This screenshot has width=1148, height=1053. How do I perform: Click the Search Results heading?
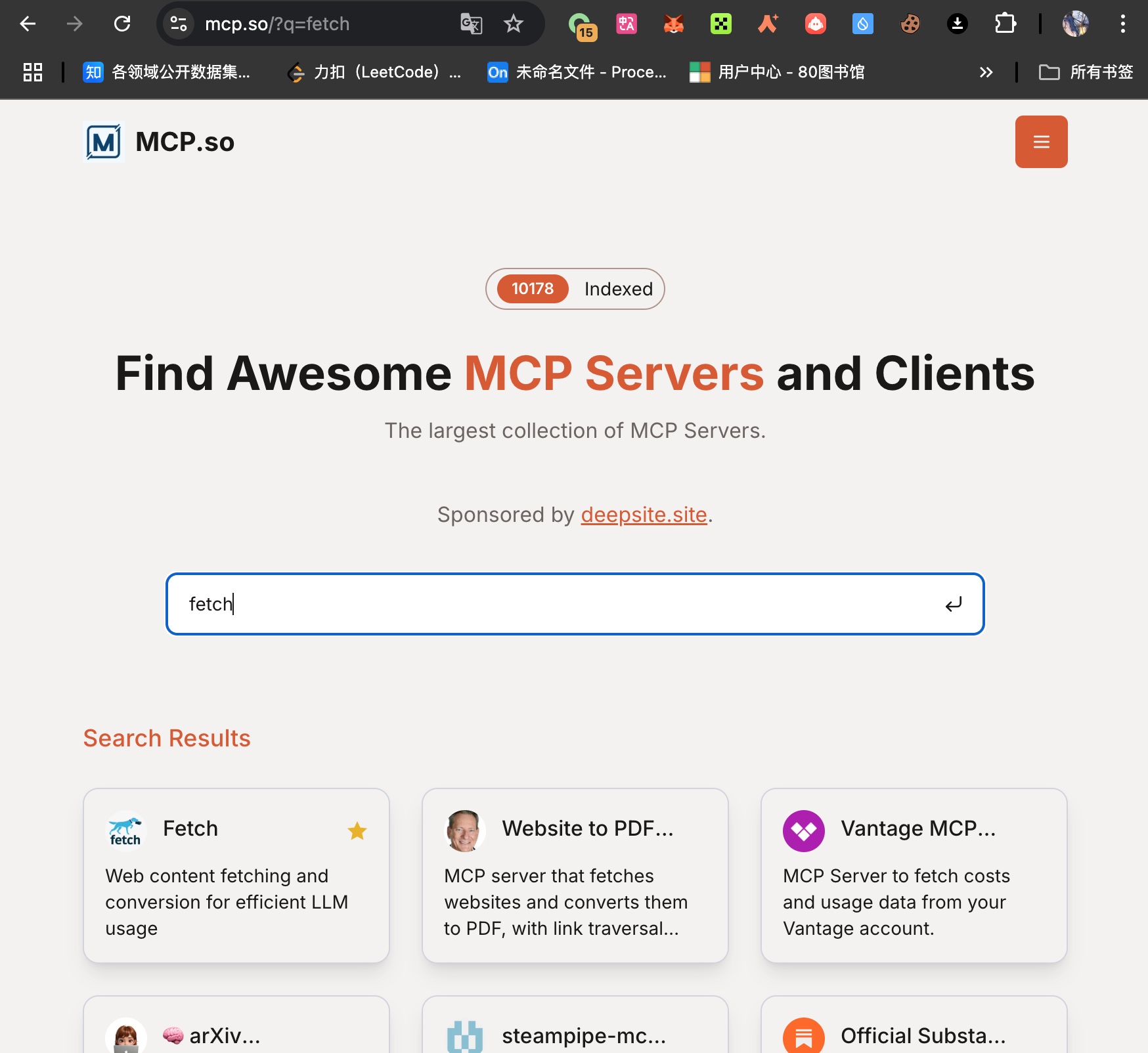[x=167, y=739]
